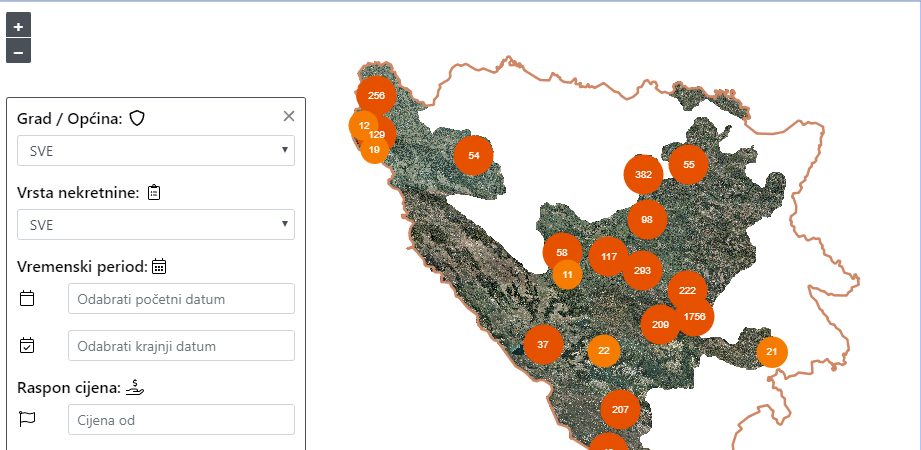Focus the 'Odabrati krajnji datum' field
Image resolution: width=921 pixels, height=450 pixels.
tap(181, 346)
